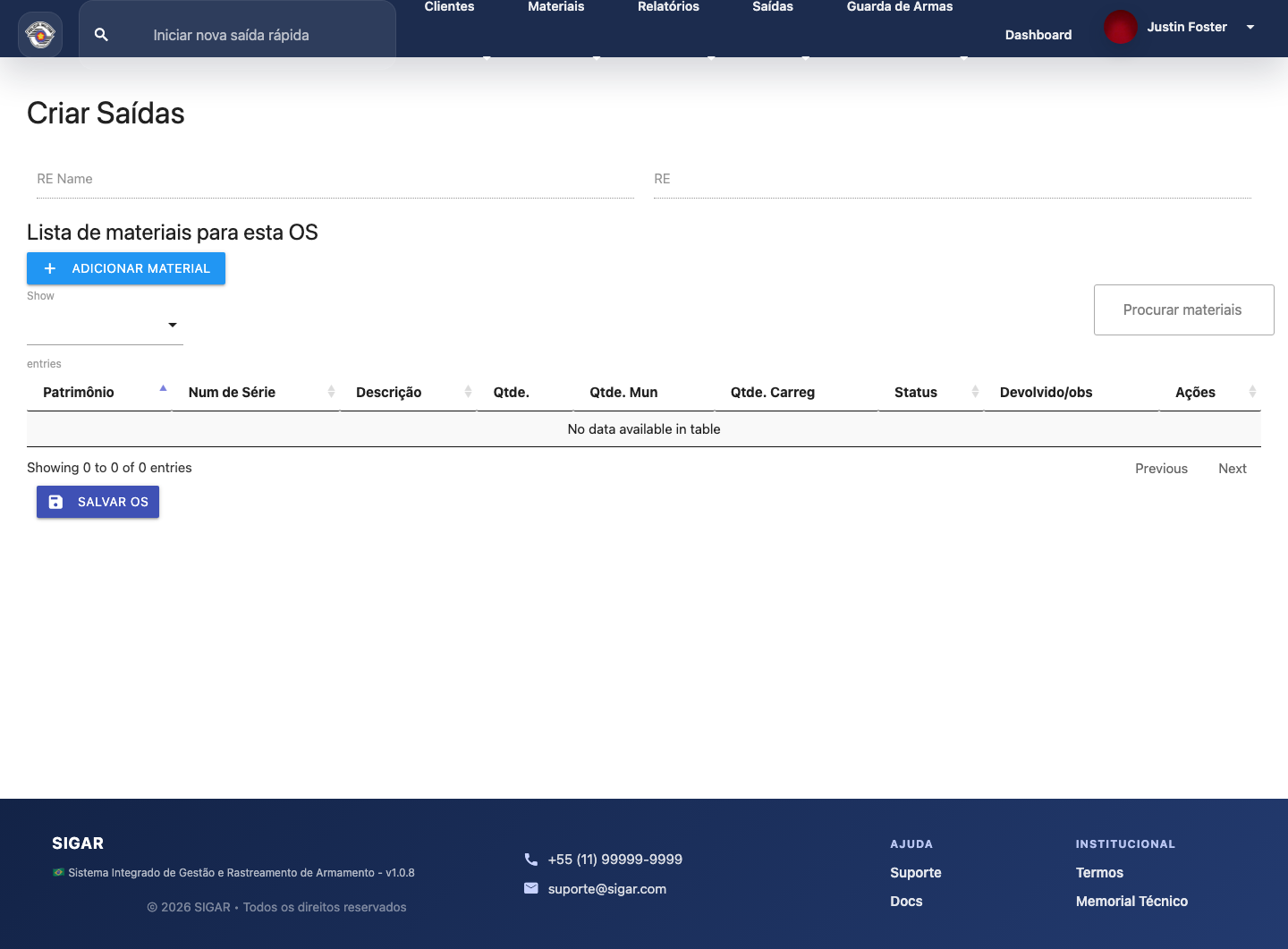Click the SIGAR footer title
This screenshot has width=1288, height=949.
click(78, 843)
